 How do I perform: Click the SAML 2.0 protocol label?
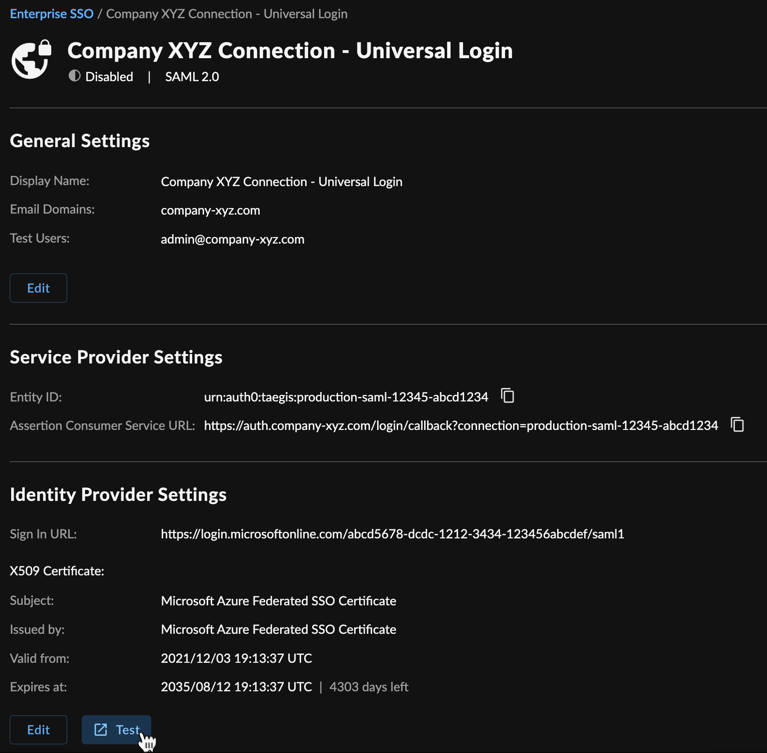coord(192,77)
